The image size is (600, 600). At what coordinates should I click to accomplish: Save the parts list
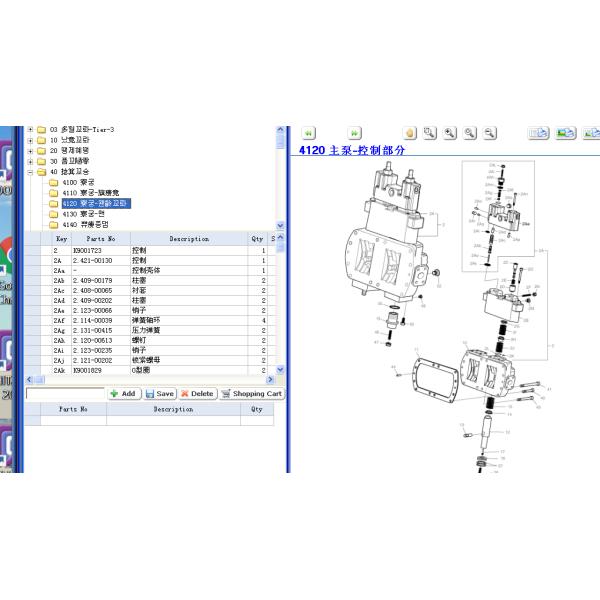point(159,394)
